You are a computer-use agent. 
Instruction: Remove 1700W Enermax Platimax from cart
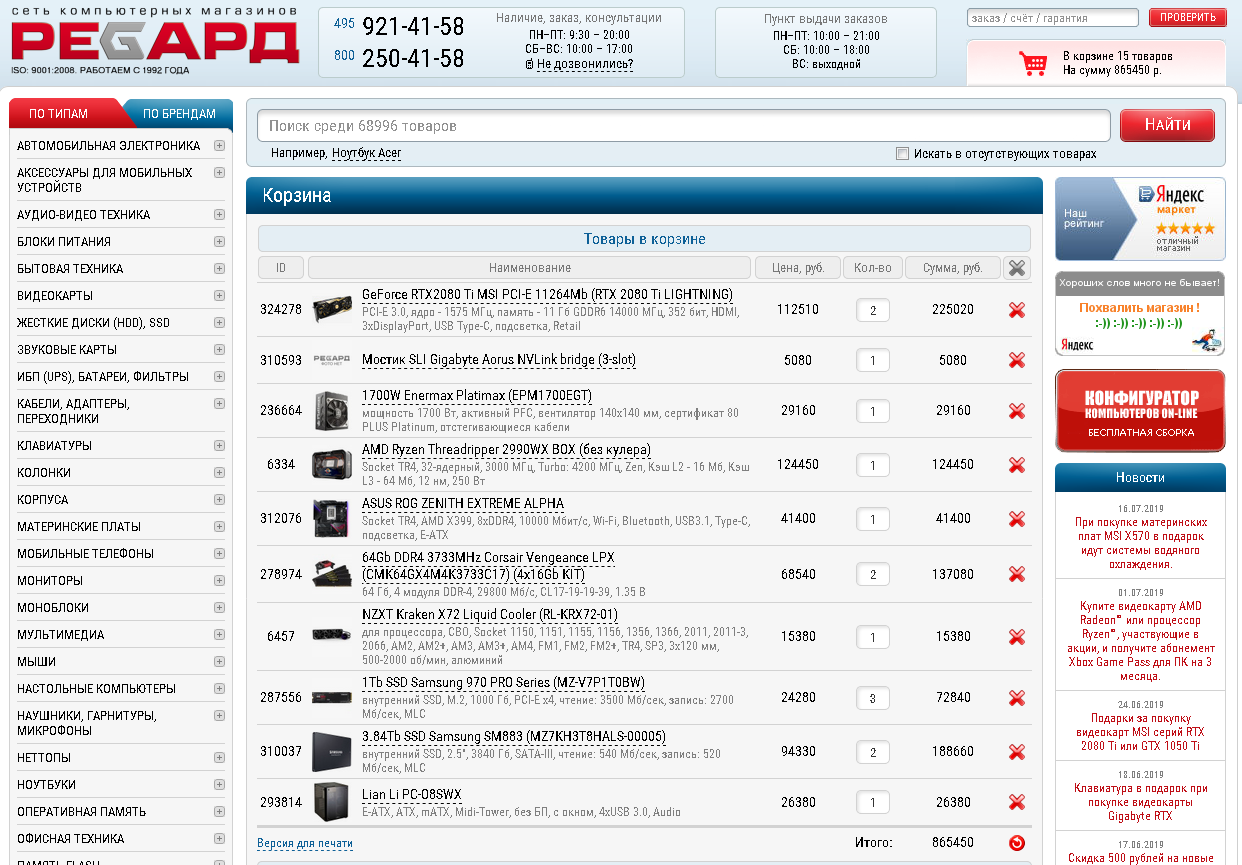click(x=1017, y=411)
